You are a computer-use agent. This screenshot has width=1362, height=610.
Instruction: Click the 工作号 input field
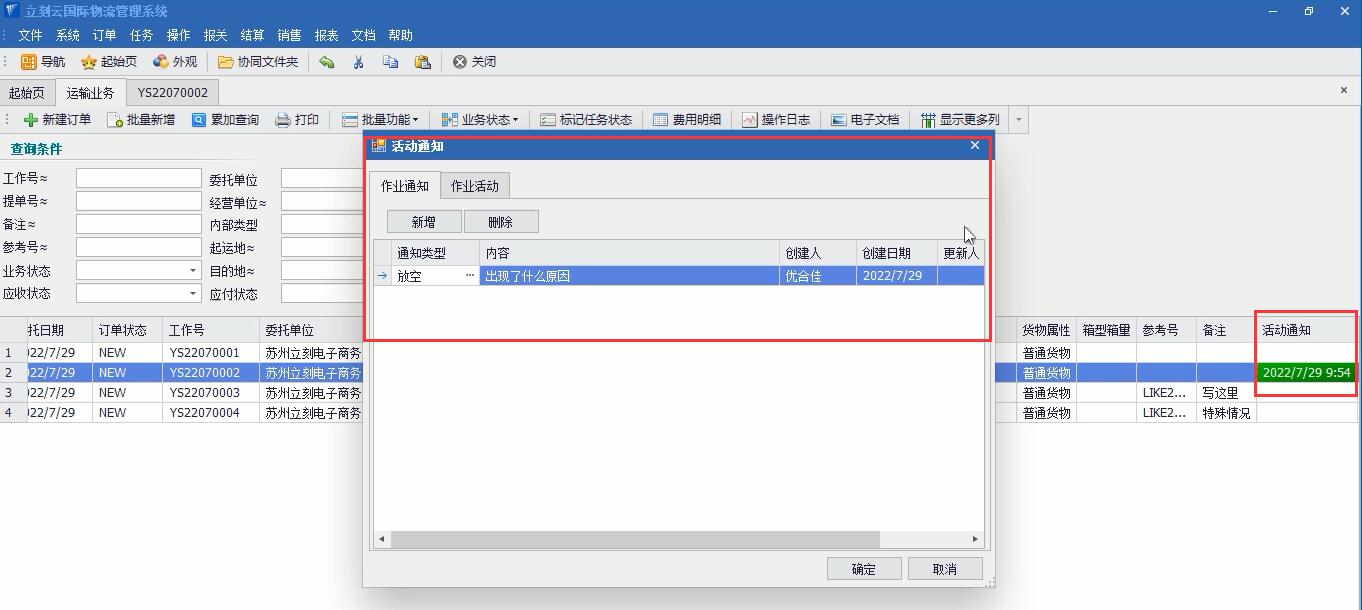pos(138,179)
